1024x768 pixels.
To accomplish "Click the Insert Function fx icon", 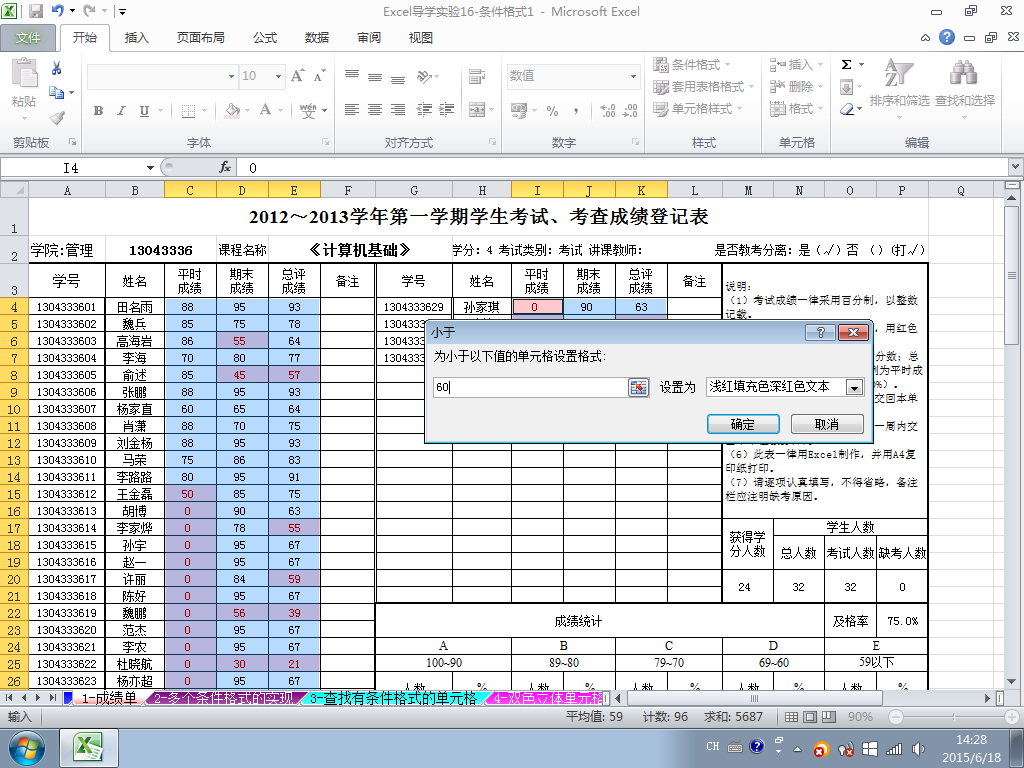I will 225,168.
